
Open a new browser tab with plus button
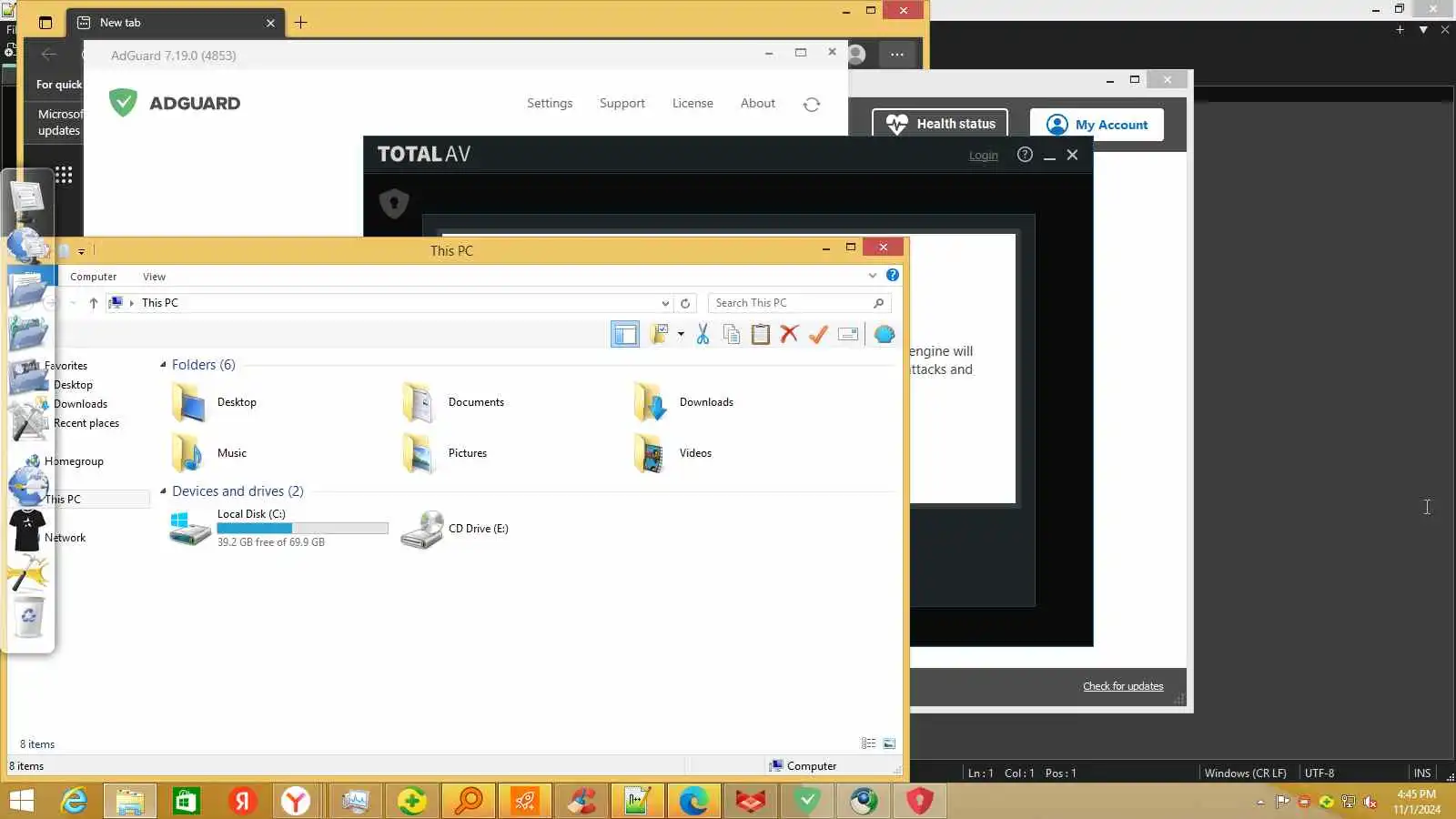[301, 23]
